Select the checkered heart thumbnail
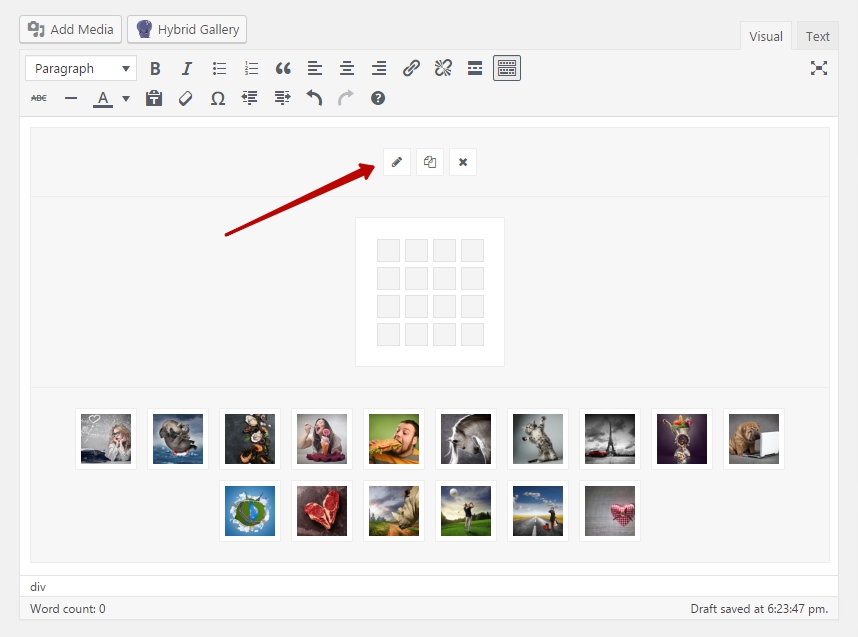858x637 pixels. (610, 511)
